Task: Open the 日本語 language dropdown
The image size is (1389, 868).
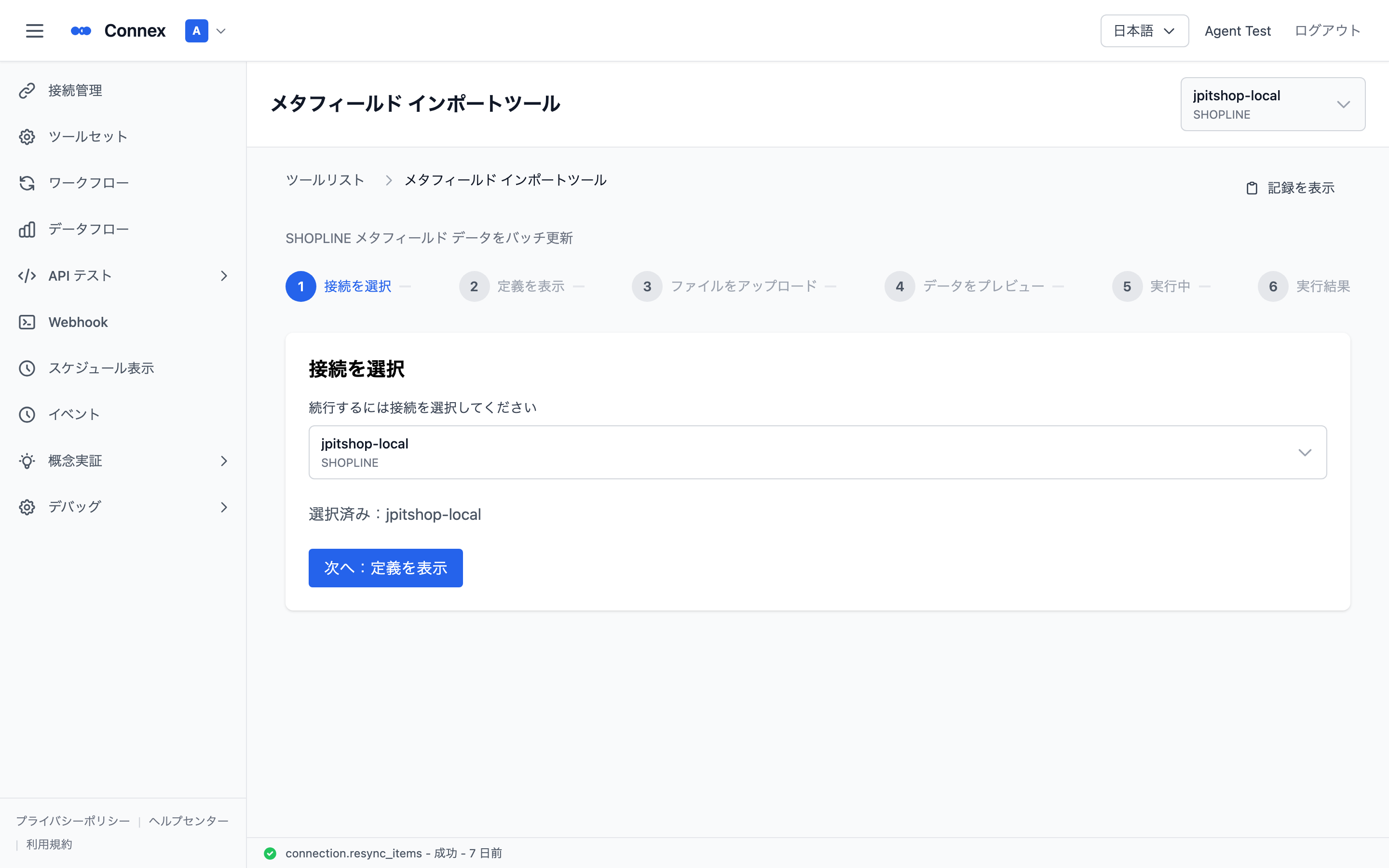Action: click(x=1144, y=31)
